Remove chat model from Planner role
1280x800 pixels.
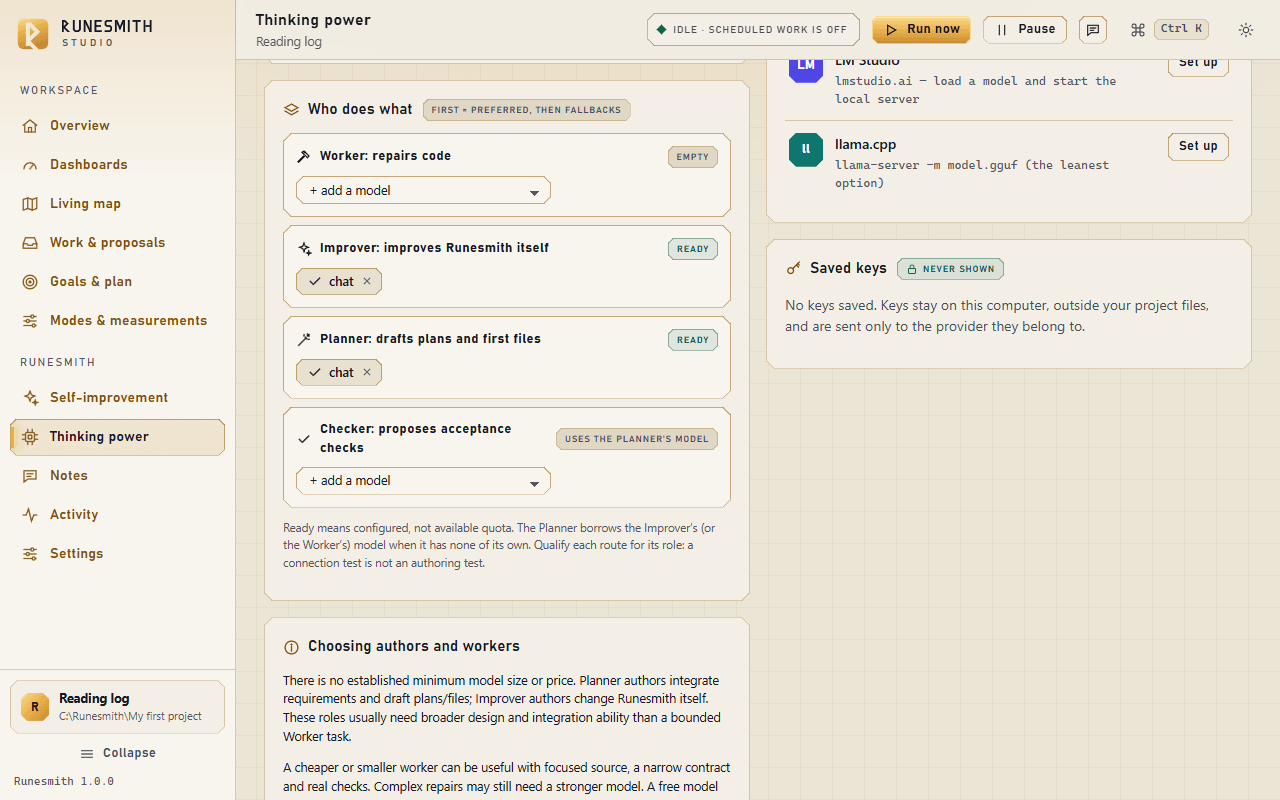click(367, 372)
